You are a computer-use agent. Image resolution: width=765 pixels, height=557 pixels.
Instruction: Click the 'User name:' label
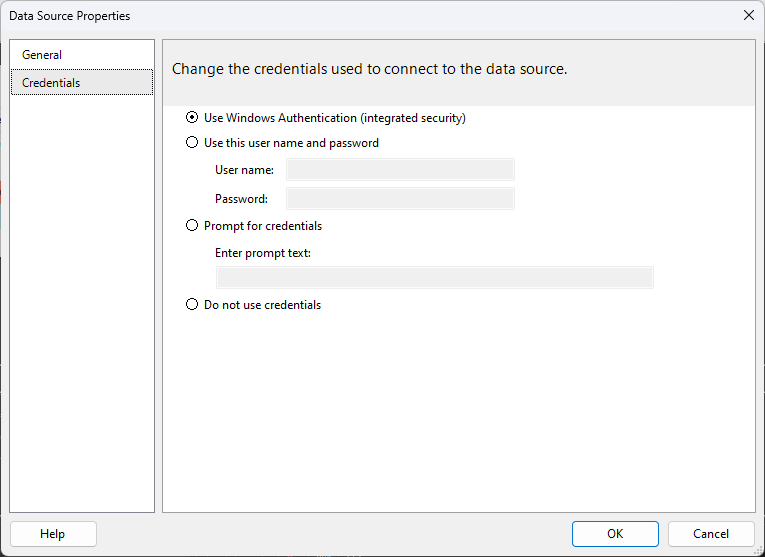[x=244, y=170]
